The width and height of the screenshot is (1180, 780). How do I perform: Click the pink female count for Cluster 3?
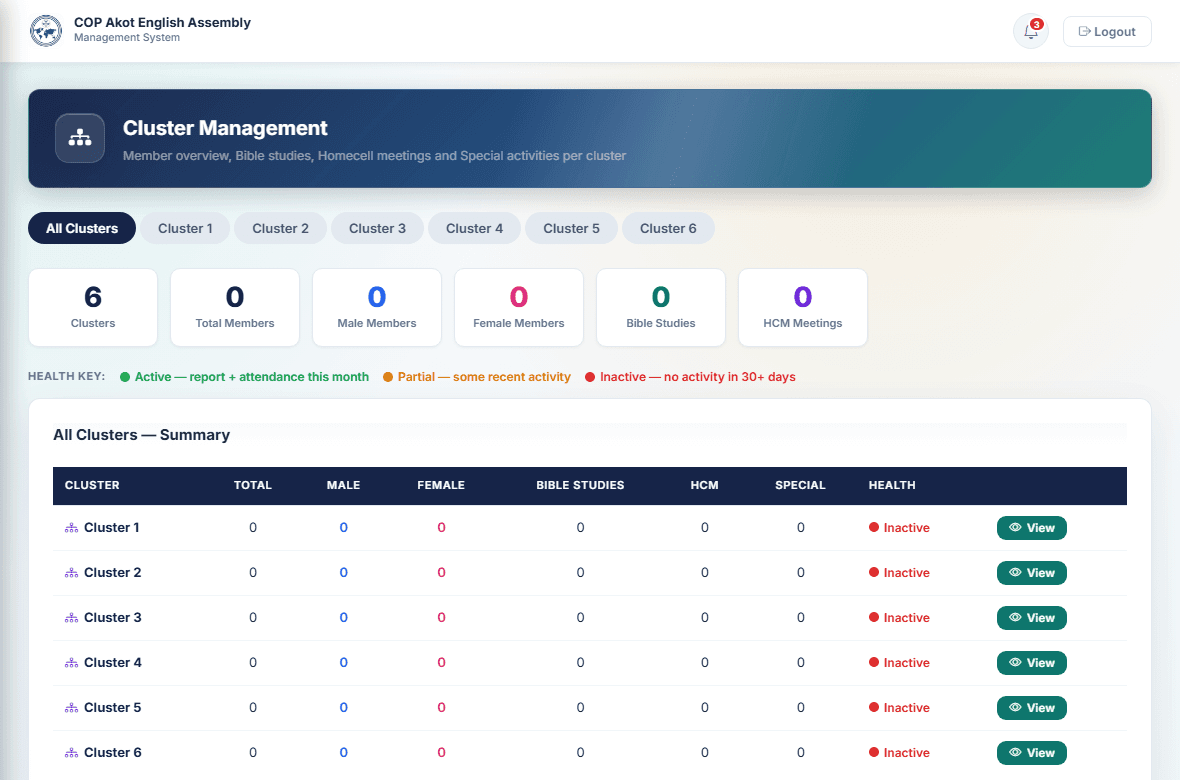pos(441,618)
